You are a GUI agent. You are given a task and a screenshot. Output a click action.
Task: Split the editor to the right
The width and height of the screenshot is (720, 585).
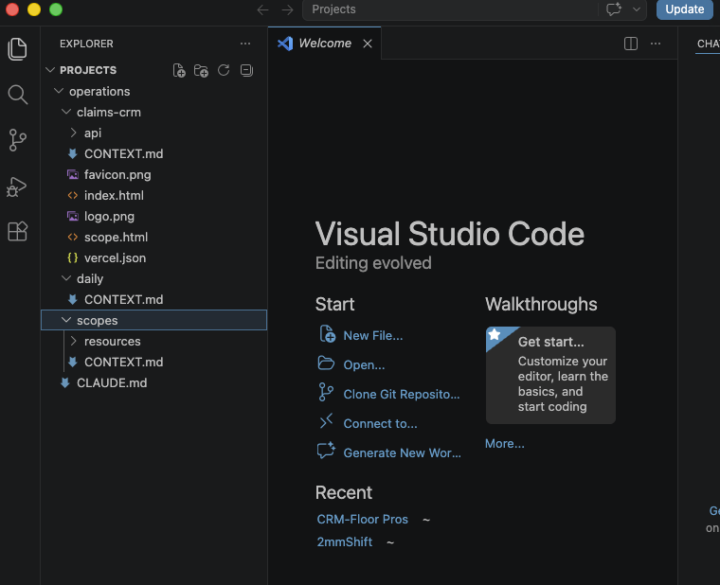pyautogui.click(x=630, y=44)
